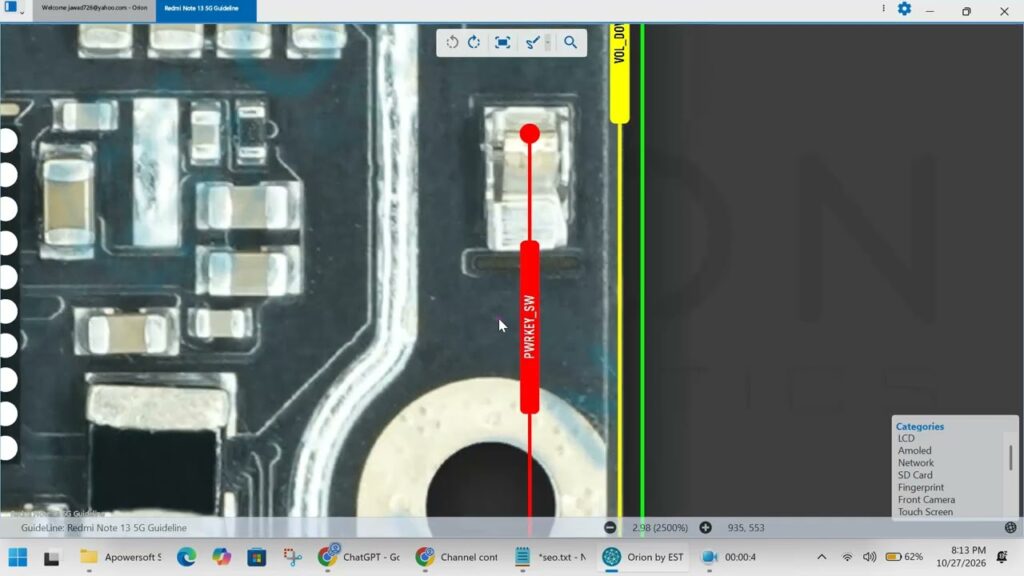
Task: Open the clock and date flyout
Action: 961,557
